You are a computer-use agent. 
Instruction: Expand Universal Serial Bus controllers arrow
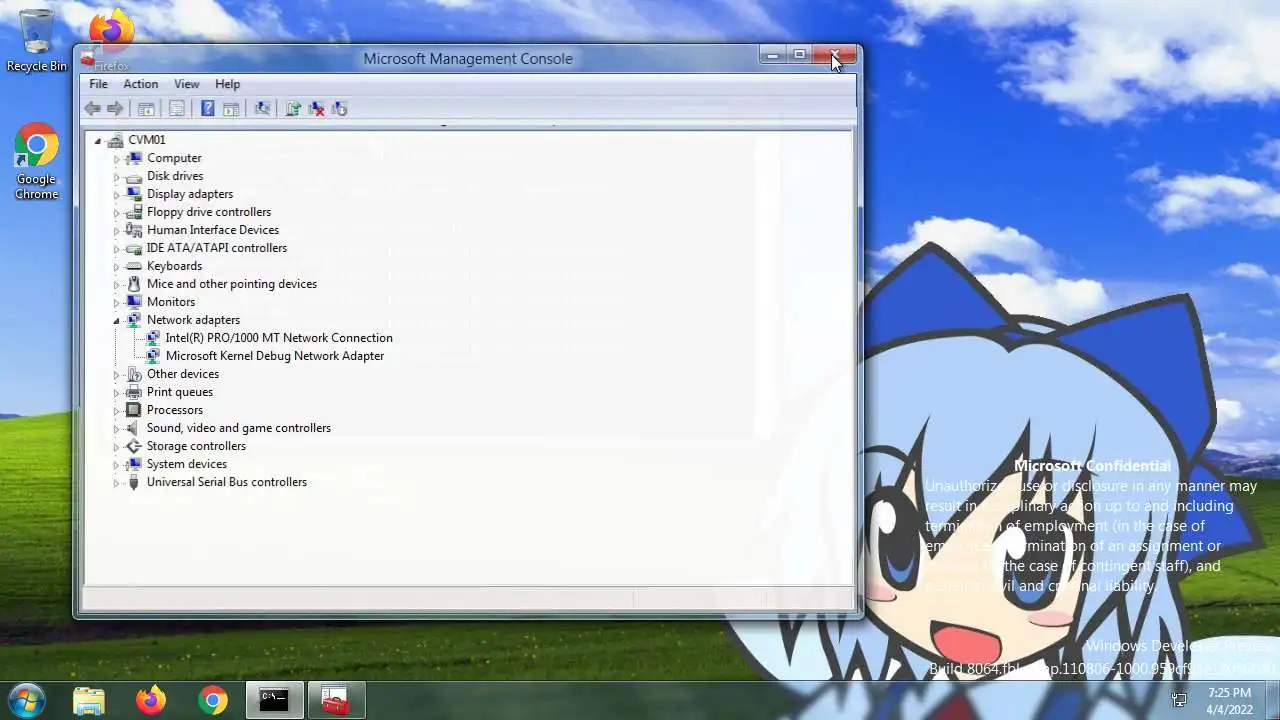click(116, 483)
